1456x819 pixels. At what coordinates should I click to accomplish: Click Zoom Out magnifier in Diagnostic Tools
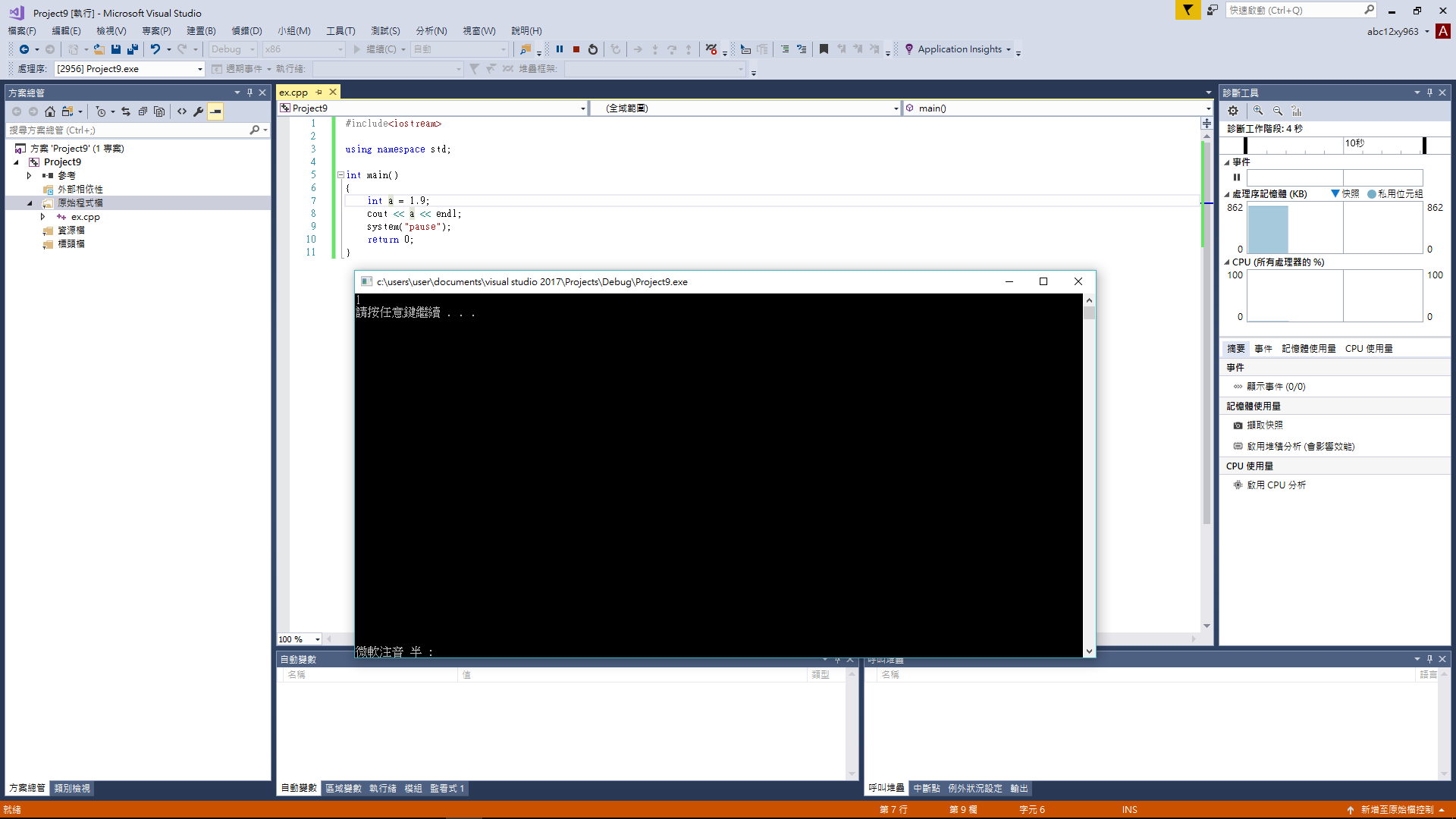(1278, 111)
